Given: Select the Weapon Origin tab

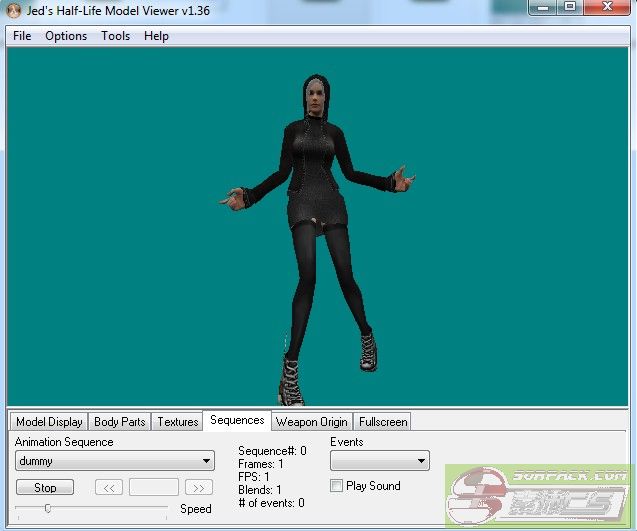Looking at the screenshot, I should (x=311, y=422).
